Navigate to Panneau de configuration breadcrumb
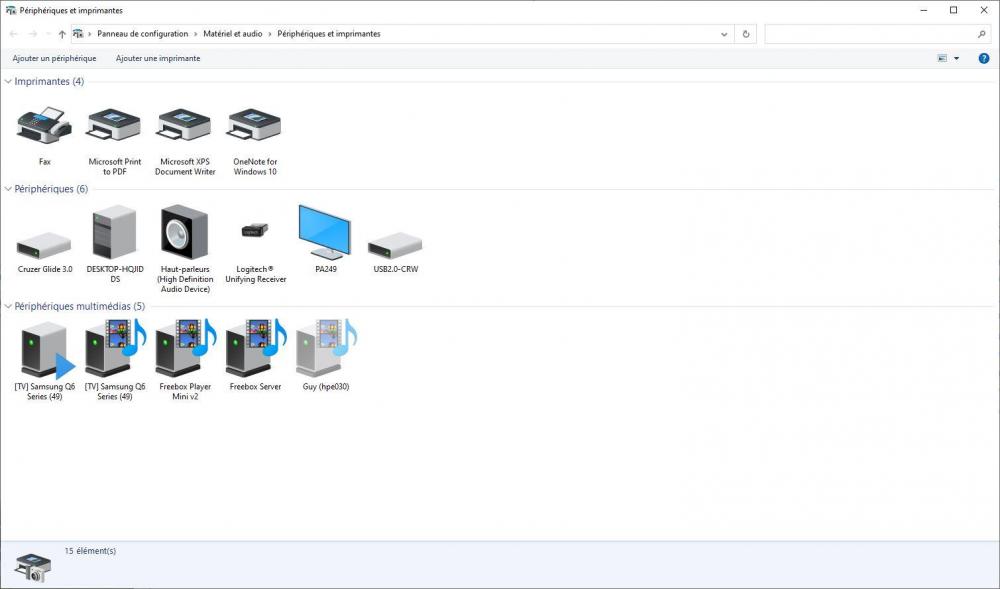The width and height of the screenshot is (1000, 589). [x=142, y=34]
